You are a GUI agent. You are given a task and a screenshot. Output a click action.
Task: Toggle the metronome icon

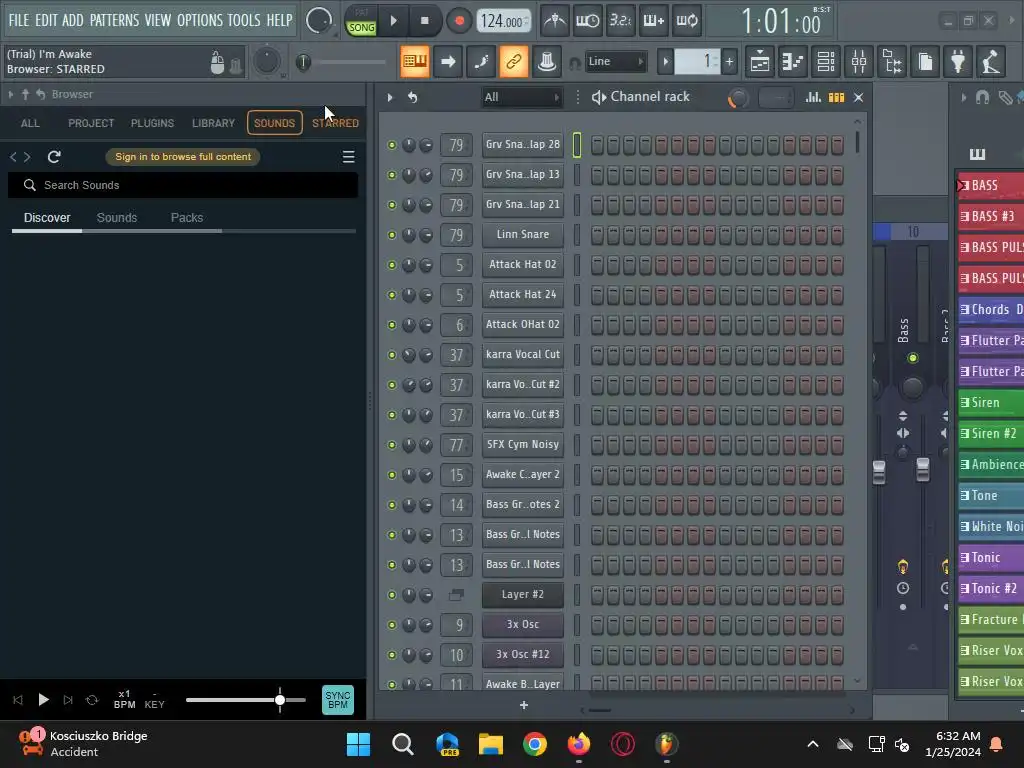pyautogui.click(x=555, y=21)
